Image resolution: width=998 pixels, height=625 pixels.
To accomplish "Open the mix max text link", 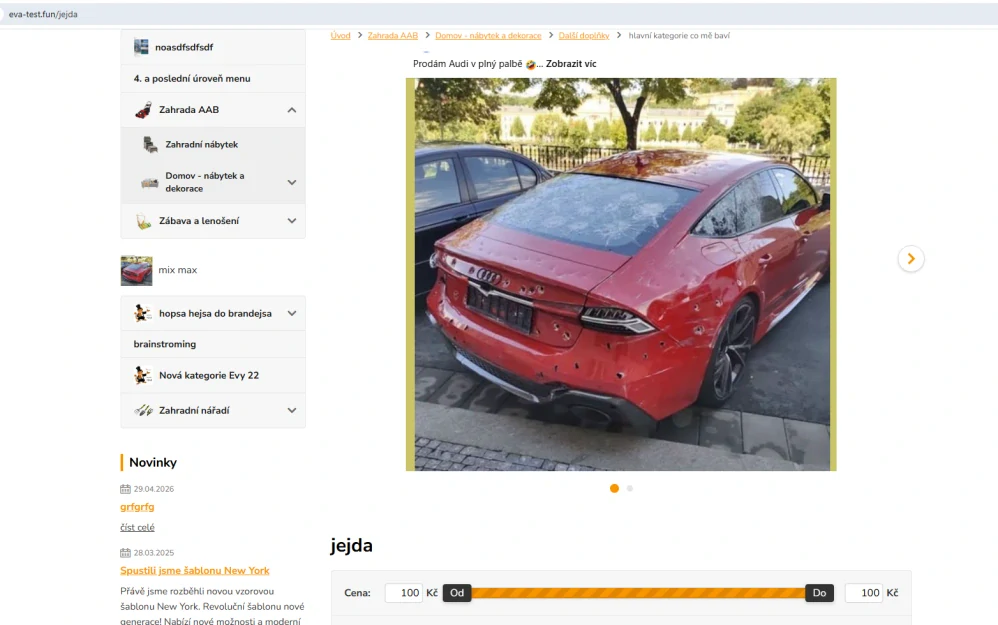I will [x=178, y=270].
